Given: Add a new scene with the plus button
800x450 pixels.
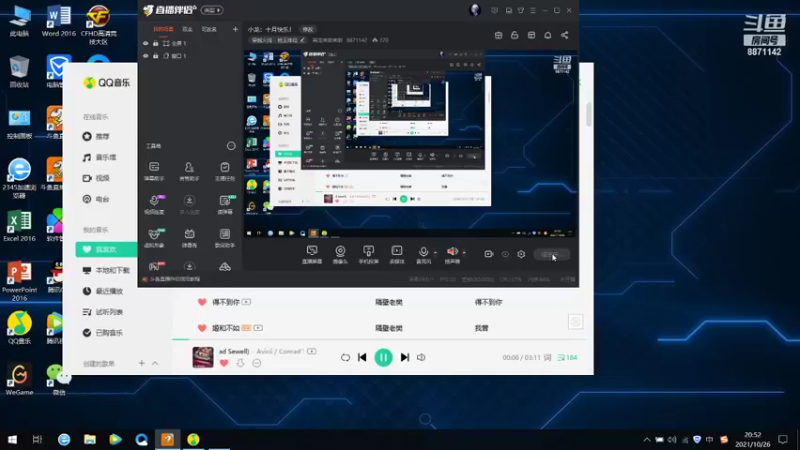Looking at the screenshot, I should [235, 29].
